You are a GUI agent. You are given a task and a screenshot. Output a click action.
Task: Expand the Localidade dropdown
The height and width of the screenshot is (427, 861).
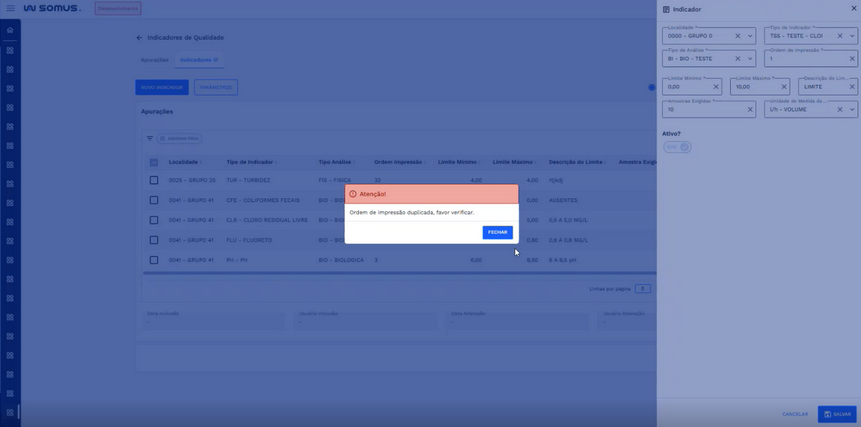click(750, 36)
